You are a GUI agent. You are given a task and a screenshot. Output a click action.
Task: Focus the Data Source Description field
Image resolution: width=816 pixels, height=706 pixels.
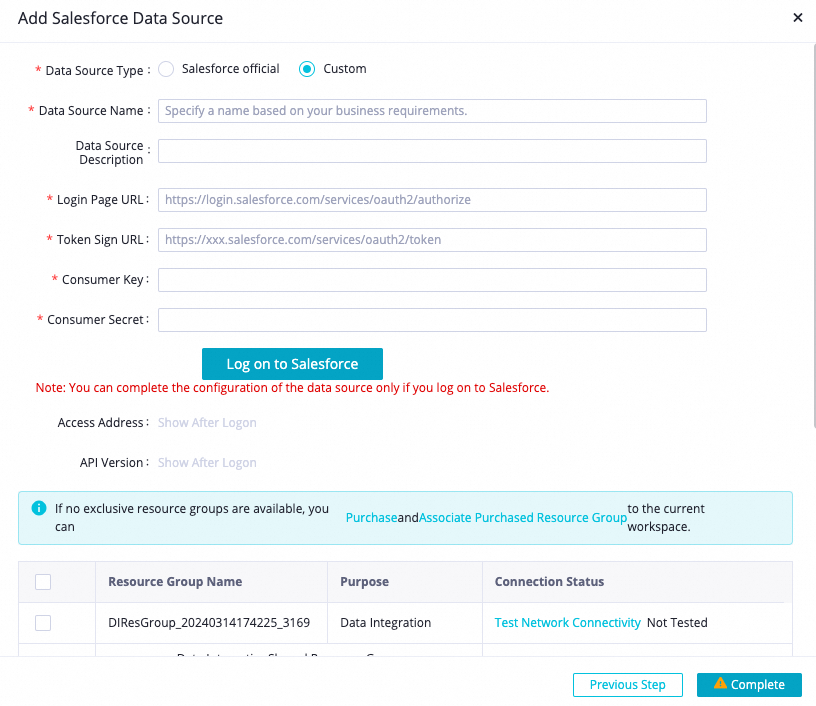[432, 151]
